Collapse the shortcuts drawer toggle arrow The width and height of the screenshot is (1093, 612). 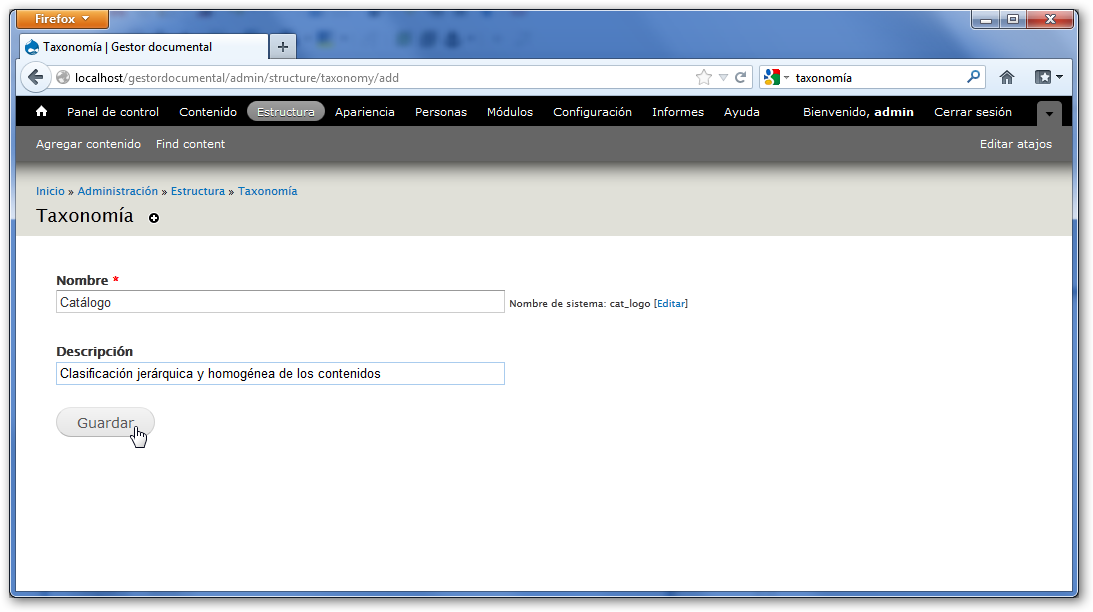pos(1048,113)
